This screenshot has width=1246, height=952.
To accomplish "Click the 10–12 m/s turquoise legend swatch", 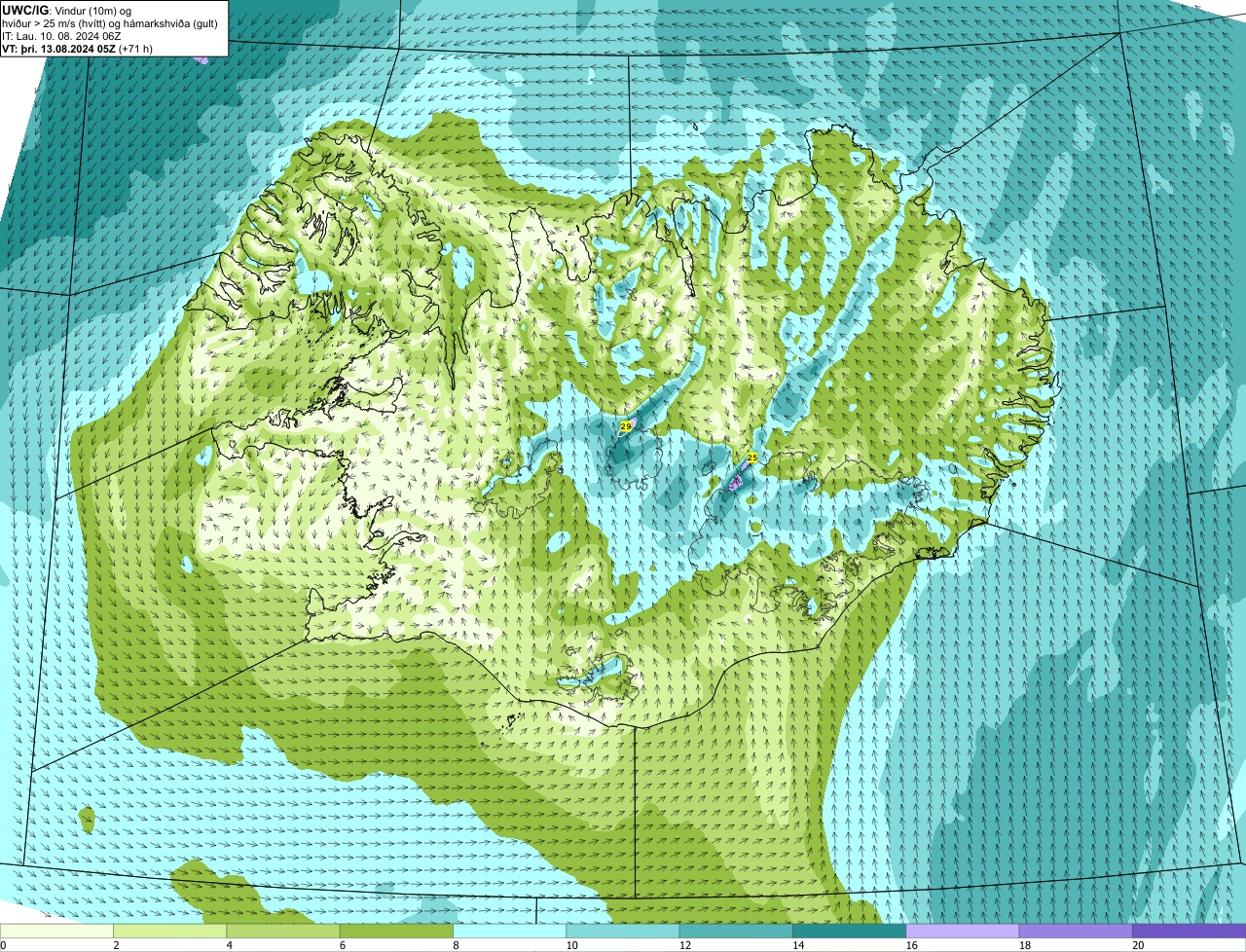I will [623, 931].
